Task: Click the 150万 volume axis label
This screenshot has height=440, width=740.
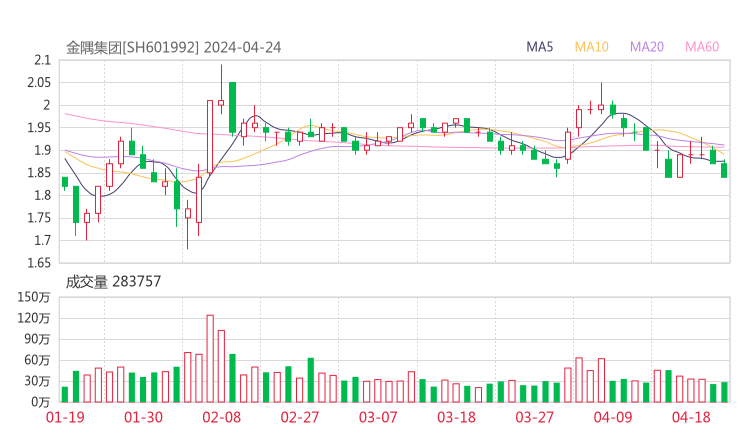Action: tap(34, 297)
